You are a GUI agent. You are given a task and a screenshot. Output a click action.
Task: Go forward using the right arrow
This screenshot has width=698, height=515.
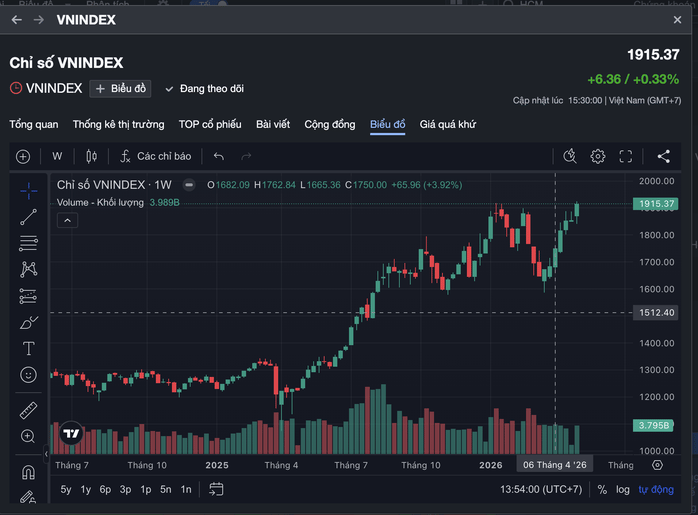39,20
